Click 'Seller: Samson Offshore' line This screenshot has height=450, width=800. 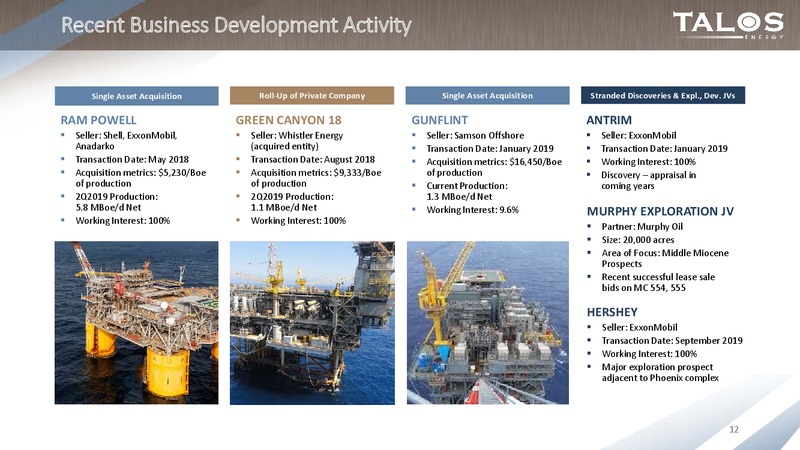pos(475,135)
